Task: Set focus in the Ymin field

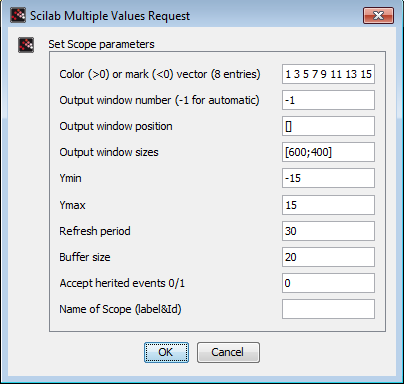Action: (x=328, y=178)
